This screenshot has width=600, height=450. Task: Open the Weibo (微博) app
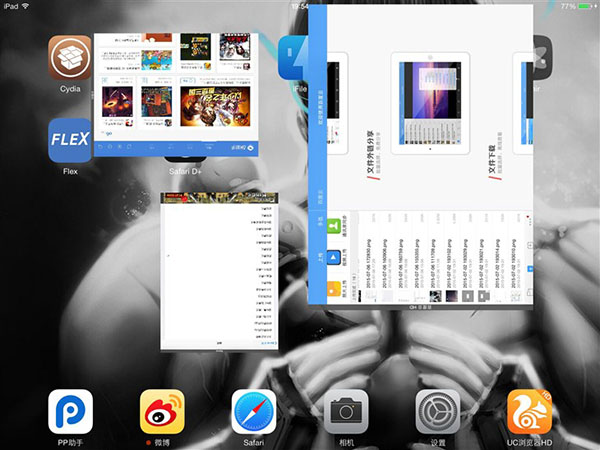coord(162,411)
